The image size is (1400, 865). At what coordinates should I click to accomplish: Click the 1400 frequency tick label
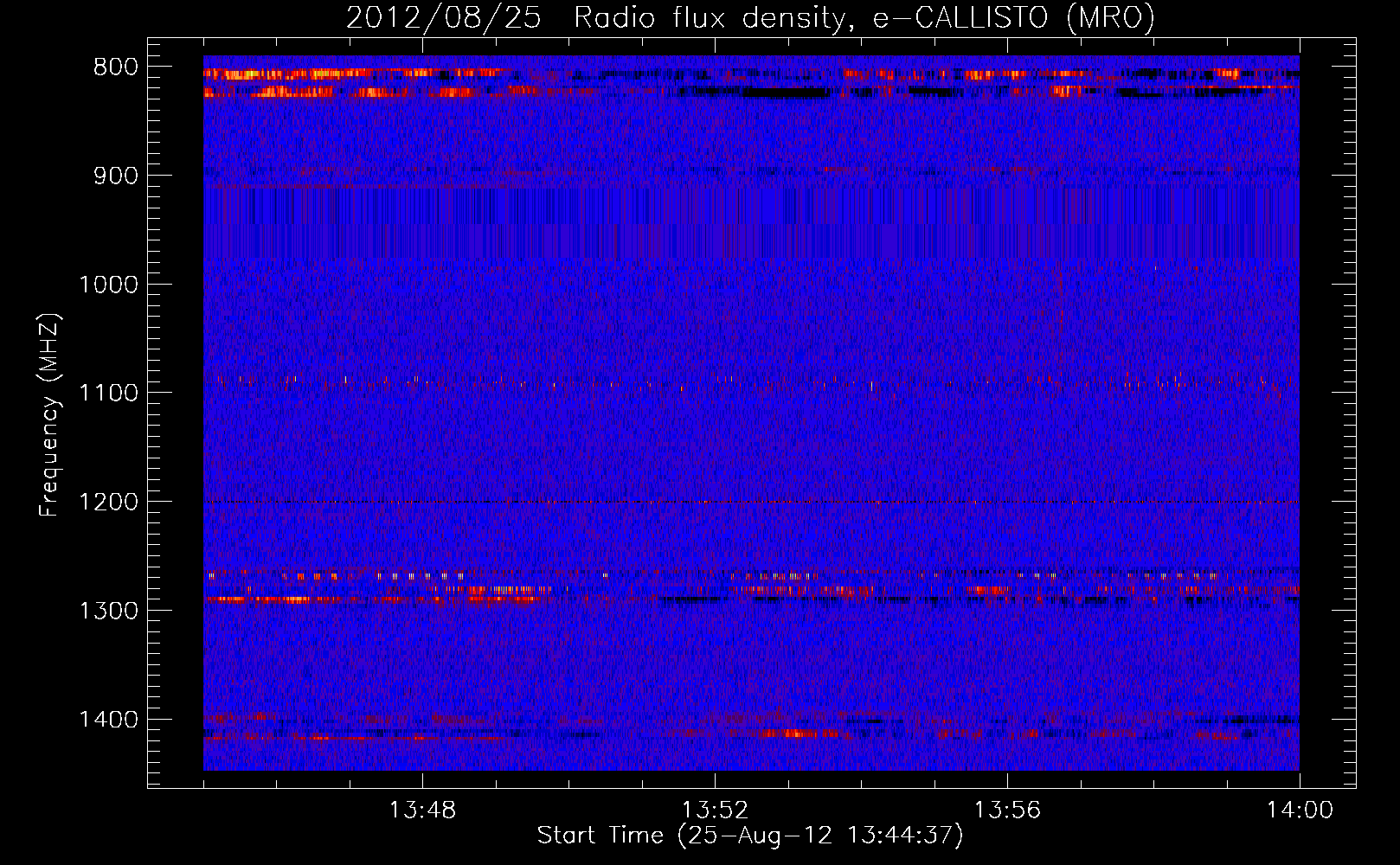(x=109, y=720)
